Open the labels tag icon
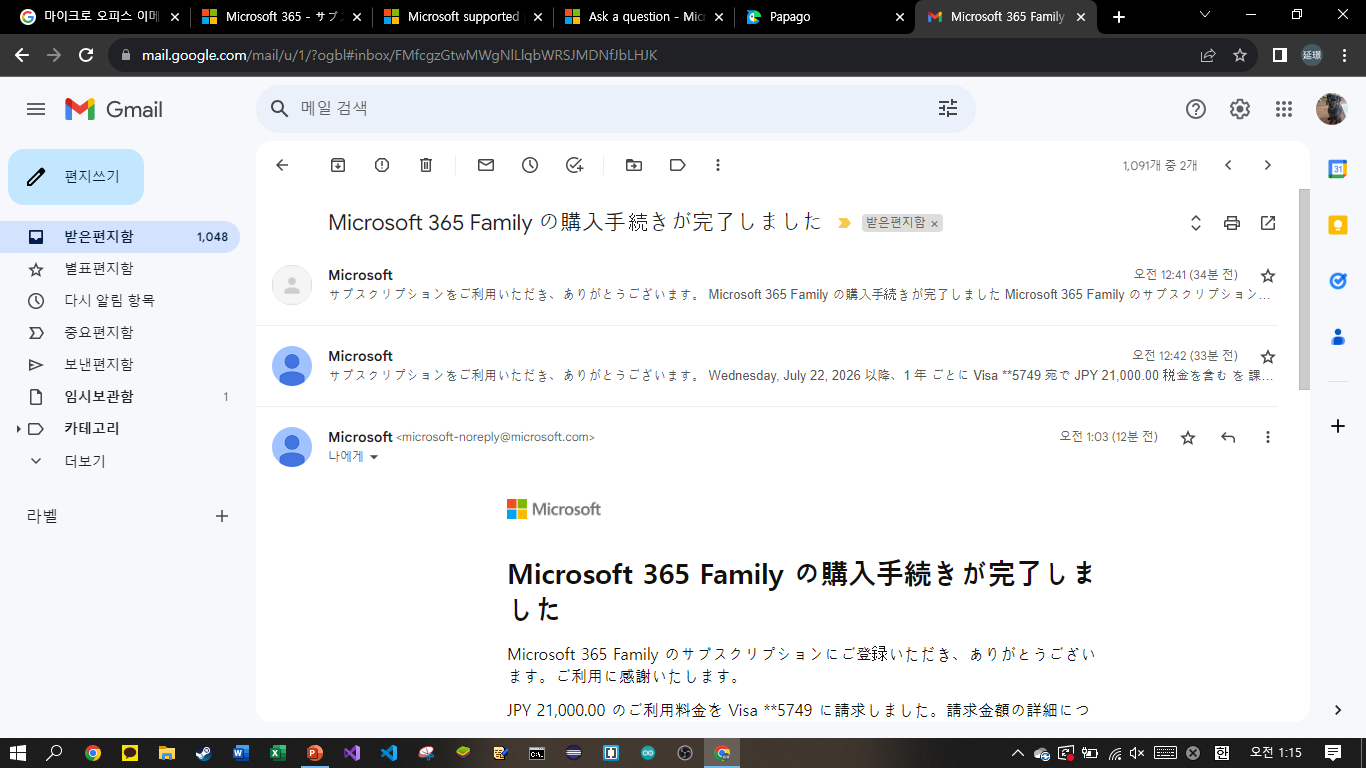 (x=678, y=165)
